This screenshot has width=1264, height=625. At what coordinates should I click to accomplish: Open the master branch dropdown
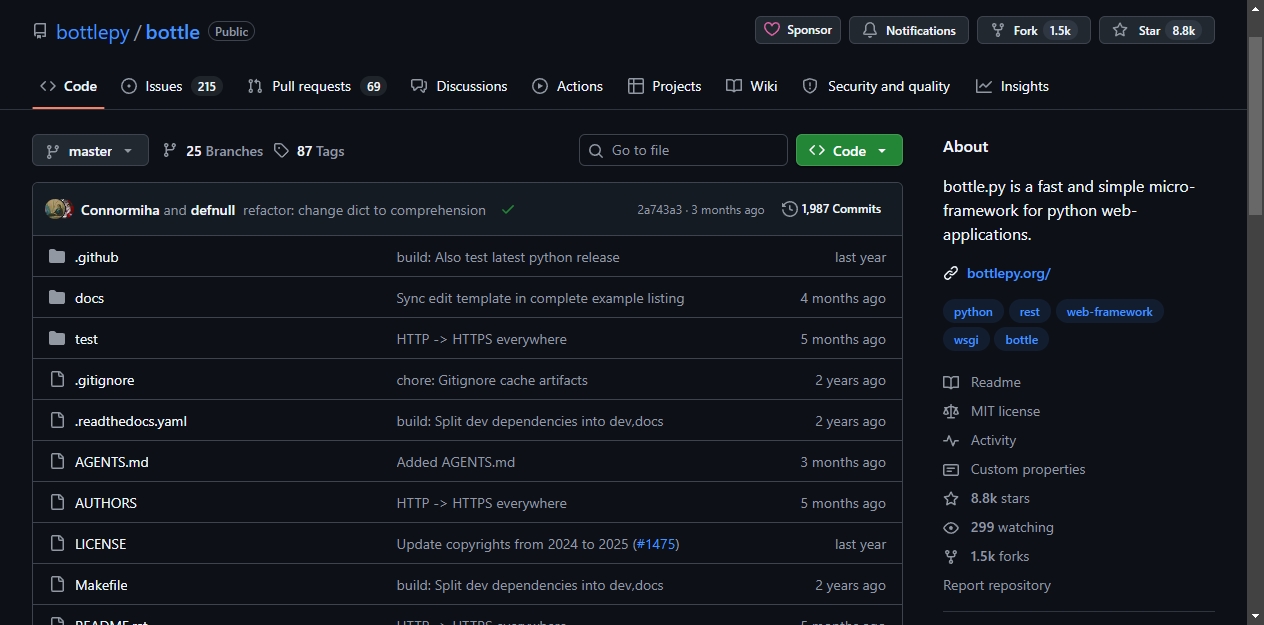(x=90, y=150)
